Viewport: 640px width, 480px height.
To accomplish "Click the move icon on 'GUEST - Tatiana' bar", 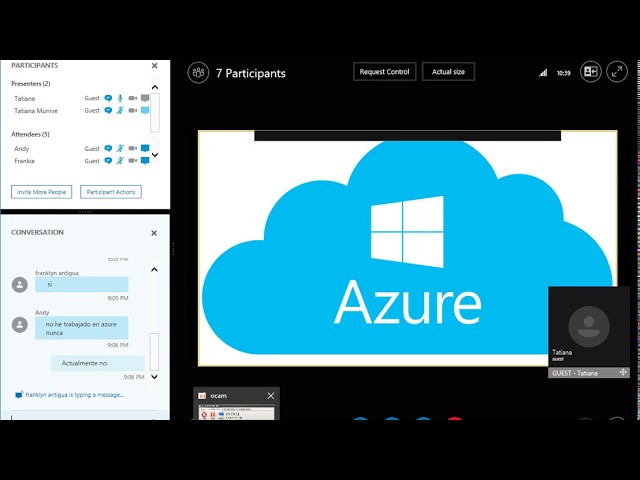I will point(623,372).
